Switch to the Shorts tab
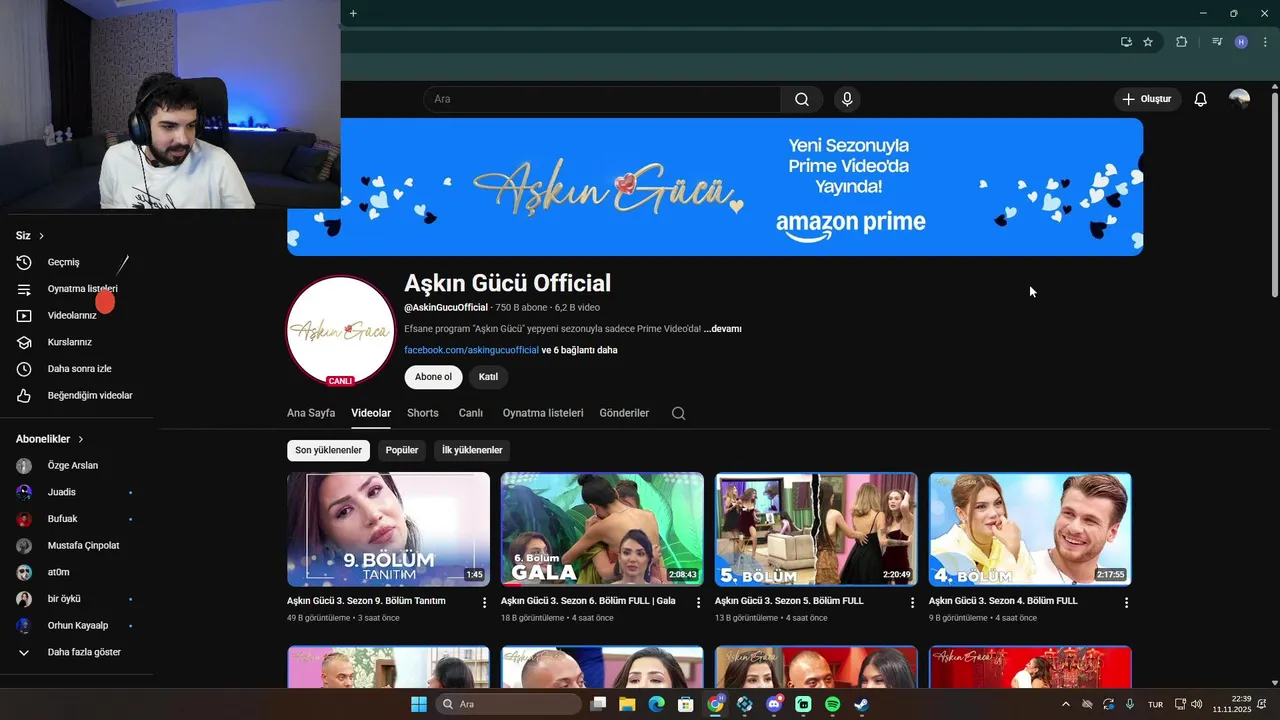This screenshot has height=720, width=1280. pyautogui.click(x=423, y=413)
